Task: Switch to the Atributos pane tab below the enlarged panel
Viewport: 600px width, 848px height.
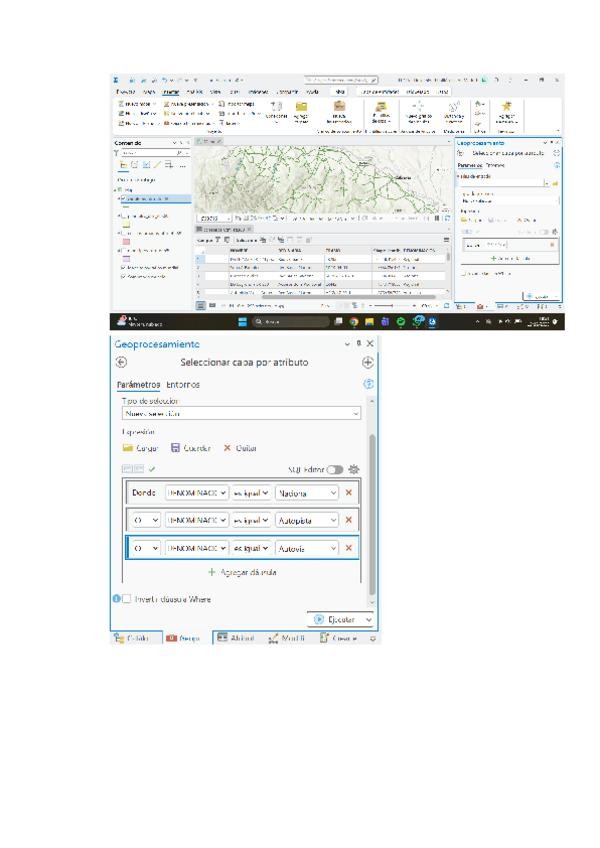Action: (x=236, y=638)
